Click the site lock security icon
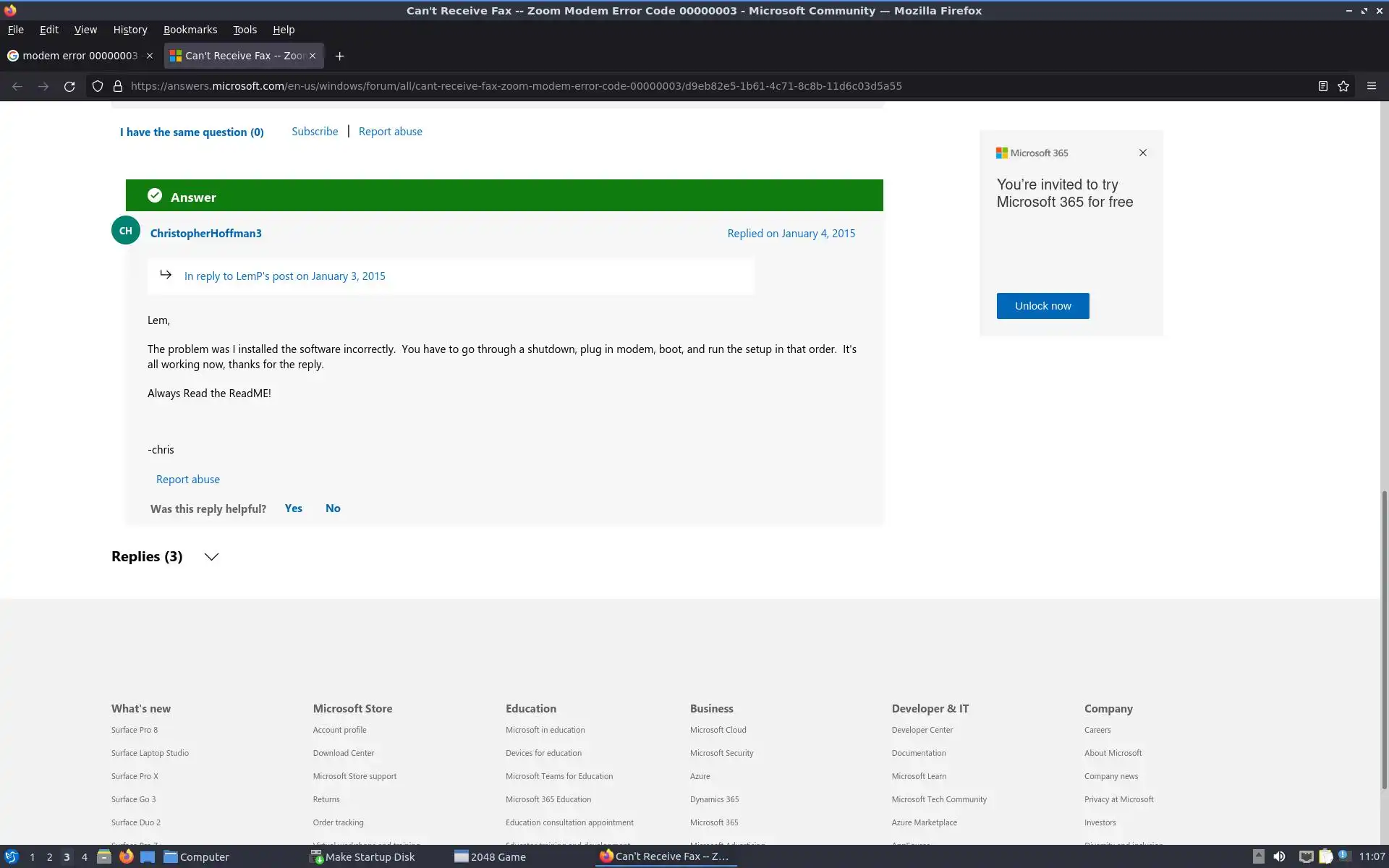Image resolution: width=1389 pixels, height=868 pixels. pos(118,86)
